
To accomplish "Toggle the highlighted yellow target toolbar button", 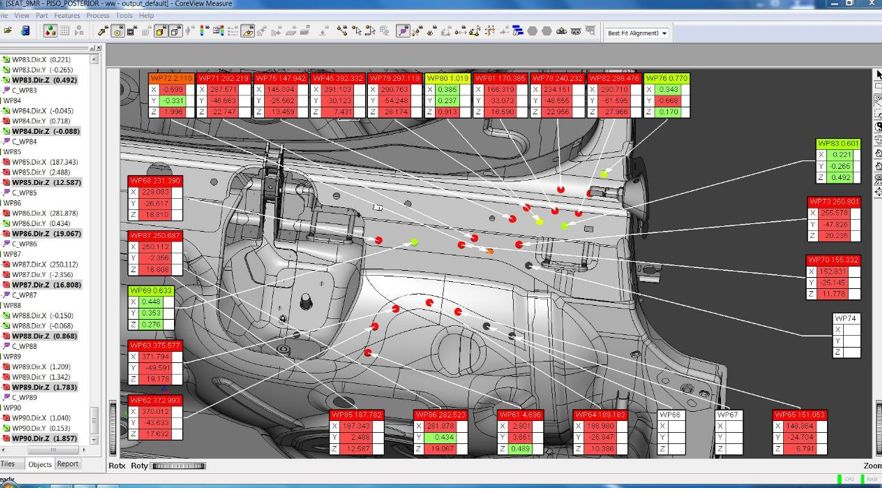I will 118,31.
